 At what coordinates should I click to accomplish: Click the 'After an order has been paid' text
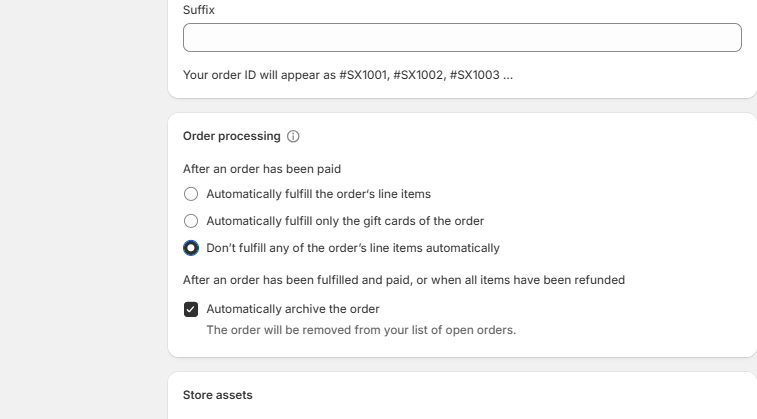point(262,169)
